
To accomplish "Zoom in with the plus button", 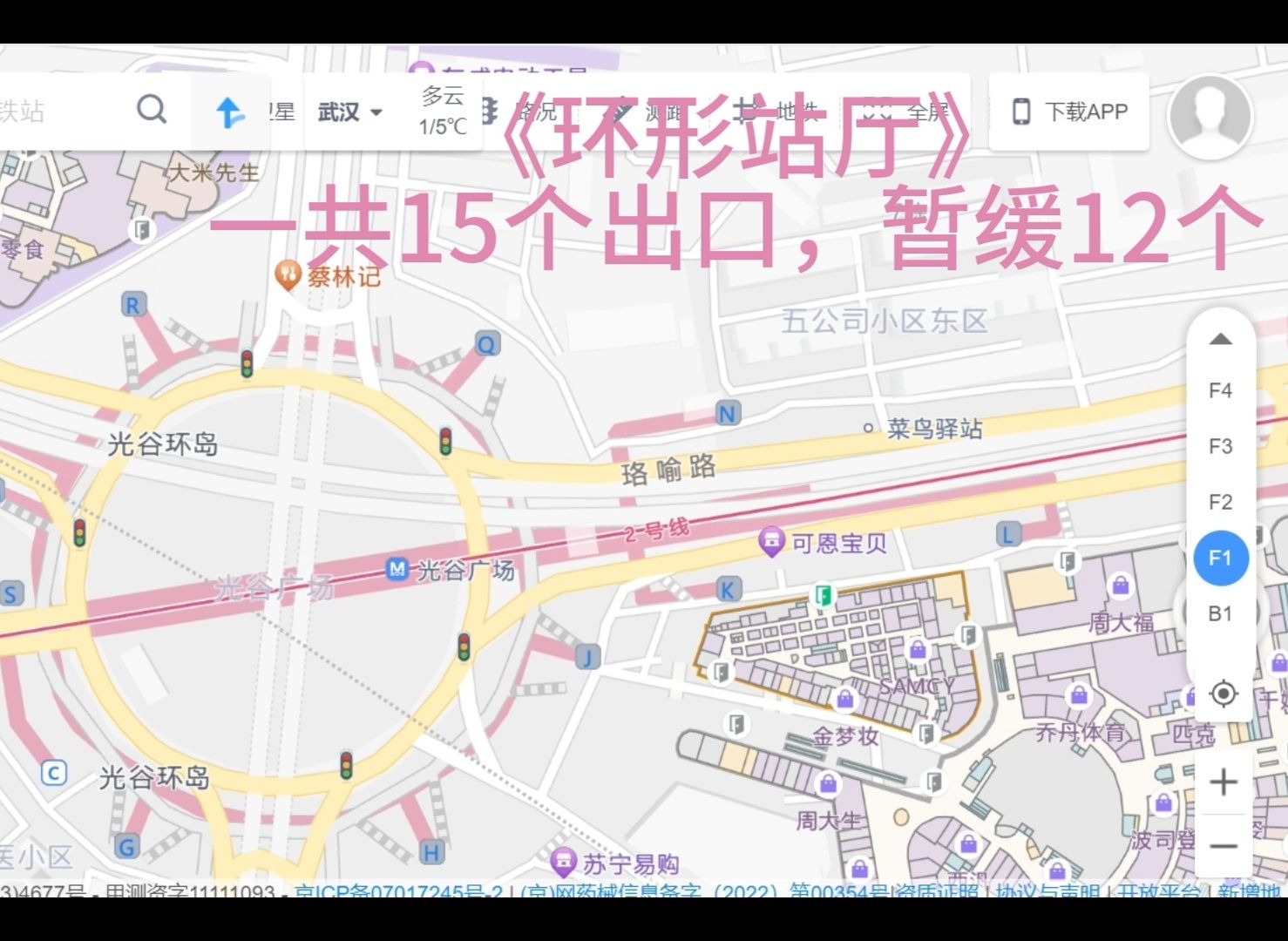I will coord(1224,782).
